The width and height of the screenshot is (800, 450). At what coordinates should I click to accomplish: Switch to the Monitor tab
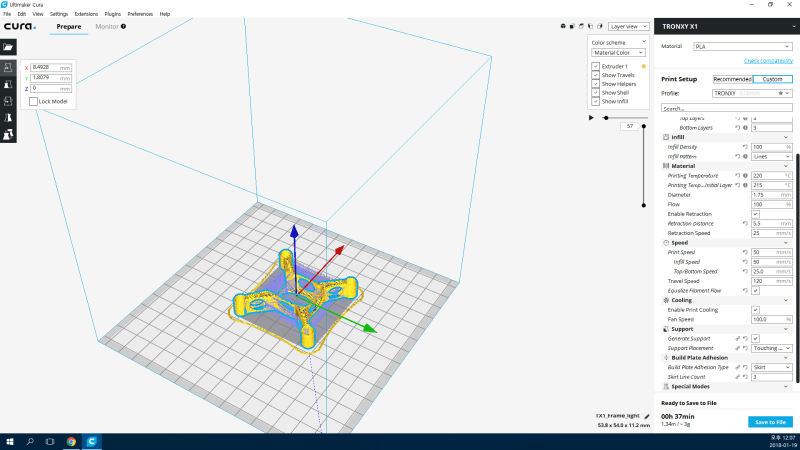[x=106, y=26]
